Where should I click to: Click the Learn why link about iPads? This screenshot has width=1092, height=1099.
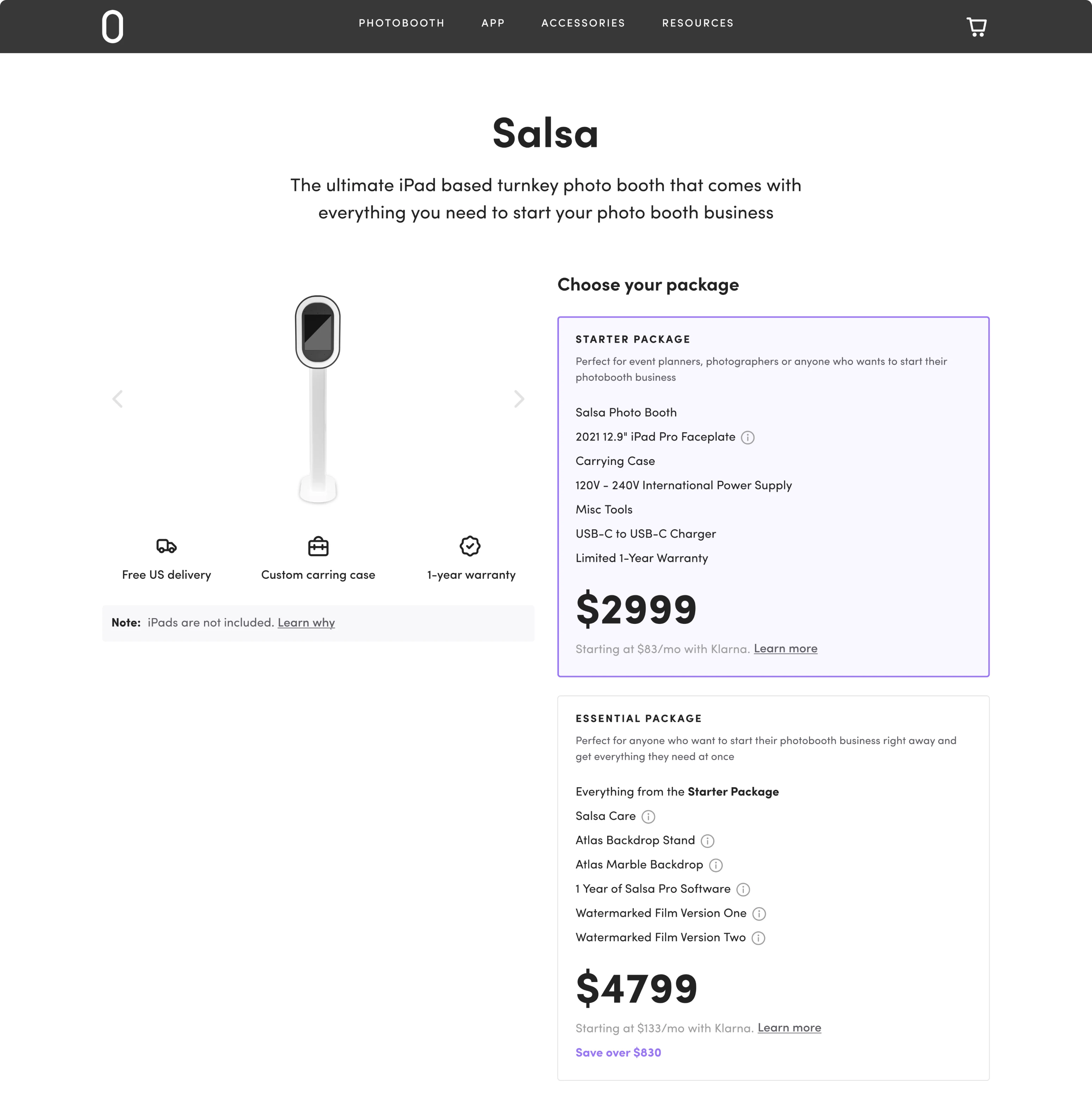point(306,623)
